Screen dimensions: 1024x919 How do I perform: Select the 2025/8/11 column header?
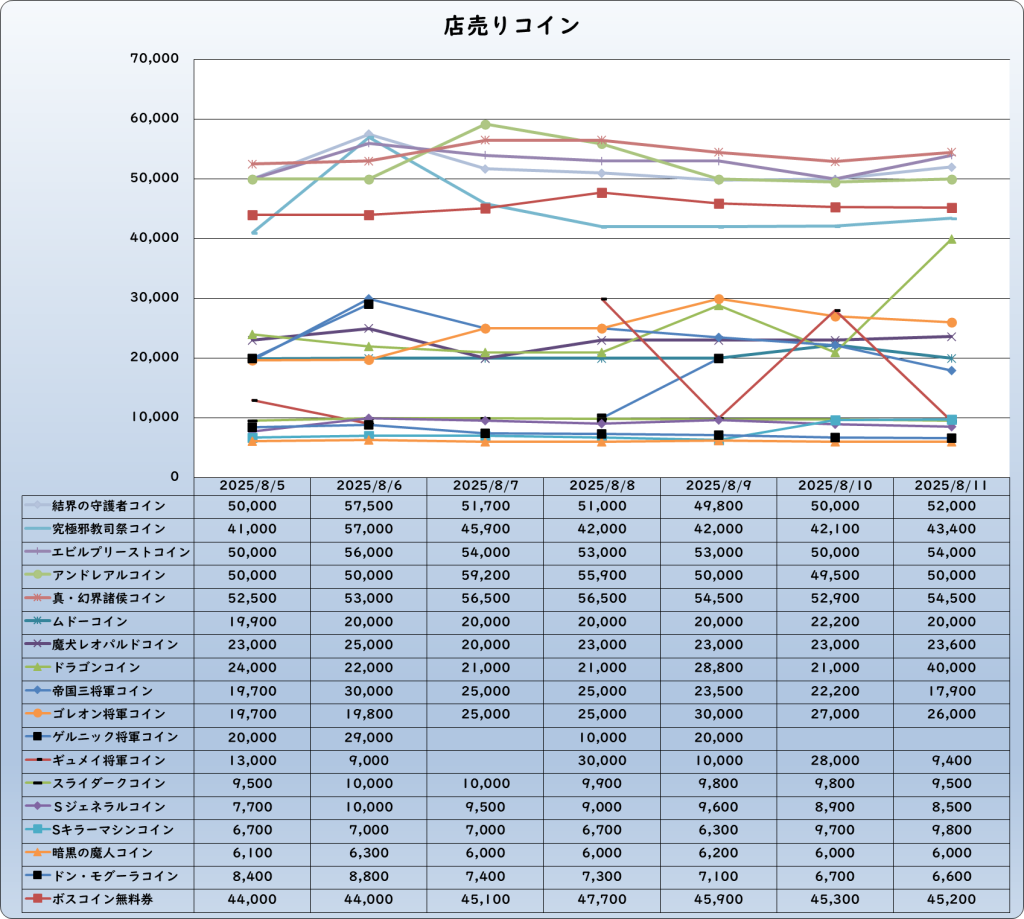952,486
